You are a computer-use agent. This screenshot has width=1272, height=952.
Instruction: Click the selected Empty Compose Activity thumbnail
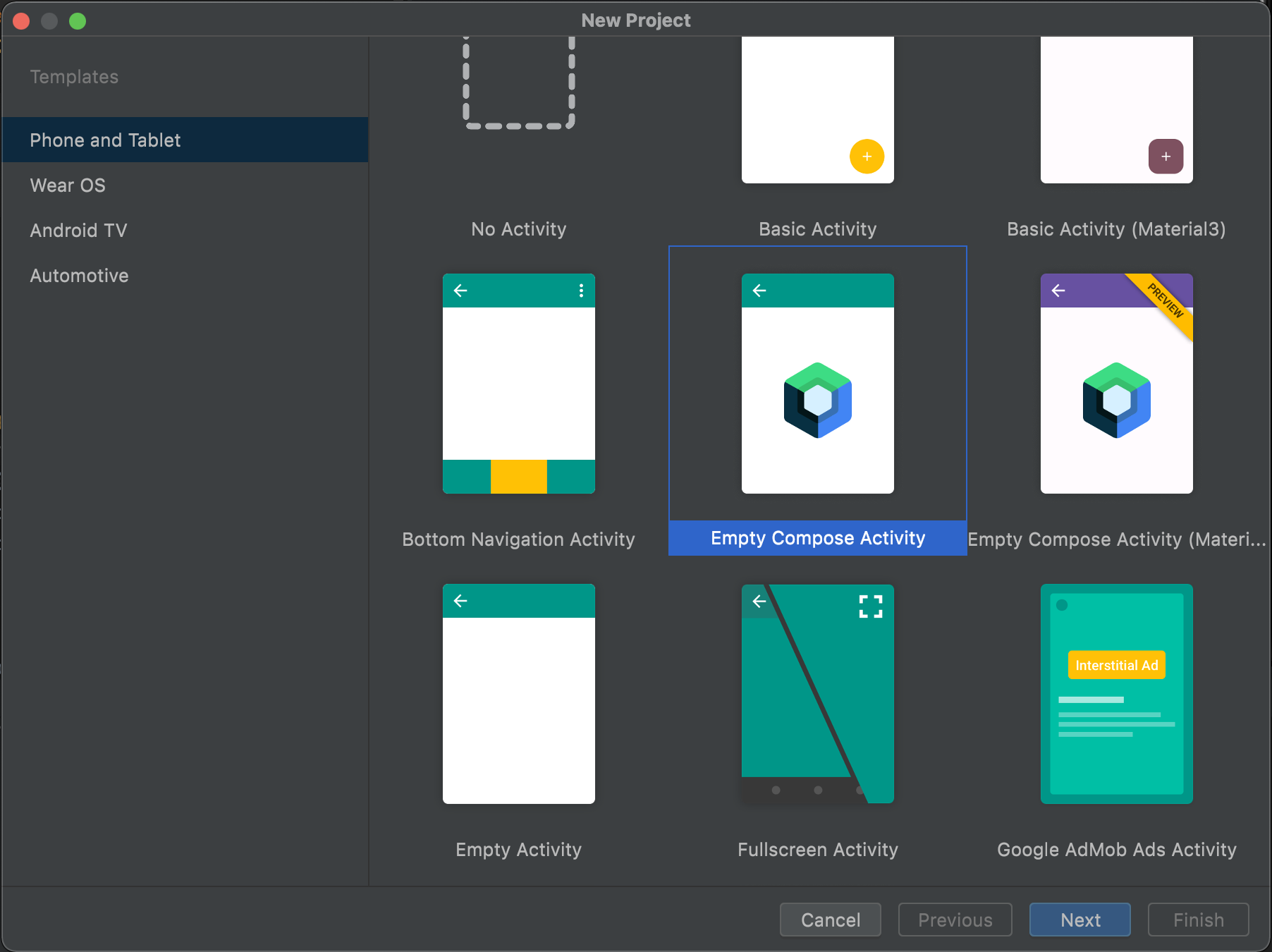[818, 384]
